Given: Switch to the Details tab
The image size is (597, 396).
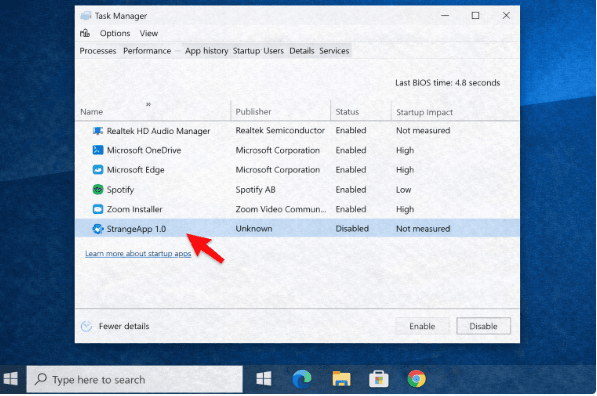Looking at the screenshot, I should point(302,51).
